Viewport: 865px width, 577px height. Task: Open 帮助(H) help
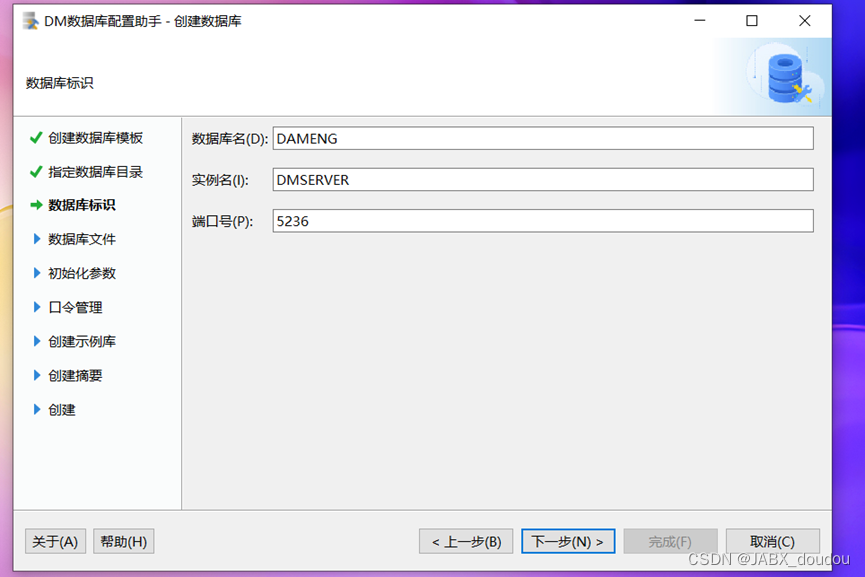point(124,542)
